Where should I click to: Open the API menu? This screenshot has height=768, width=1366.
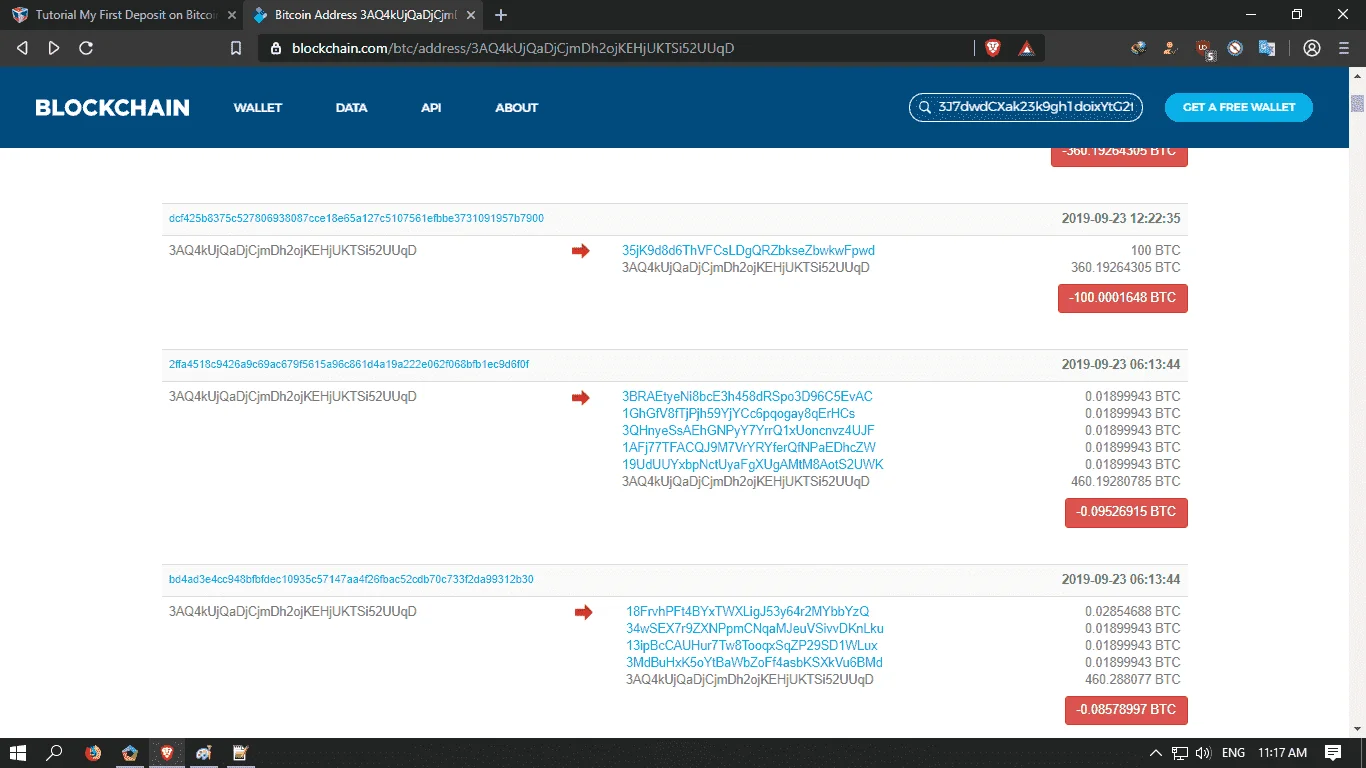(x=431, y=107)
